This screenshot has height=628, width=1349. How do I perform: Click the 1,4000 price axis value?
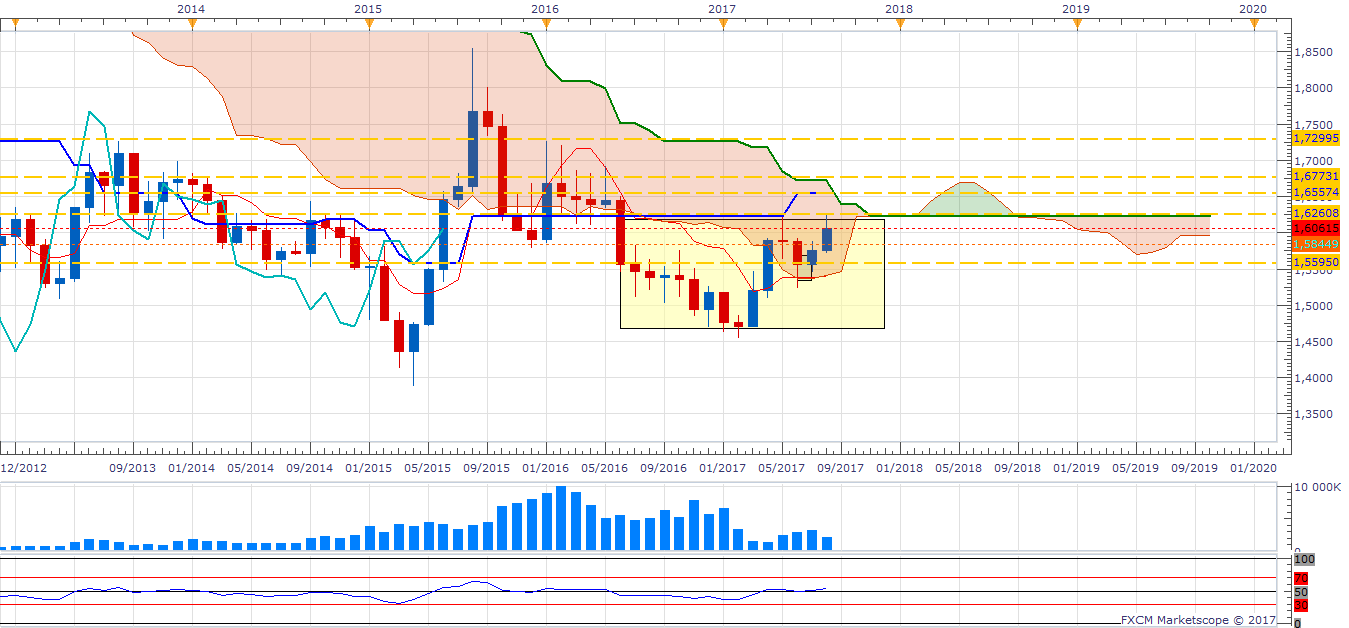coord(1314,378)
